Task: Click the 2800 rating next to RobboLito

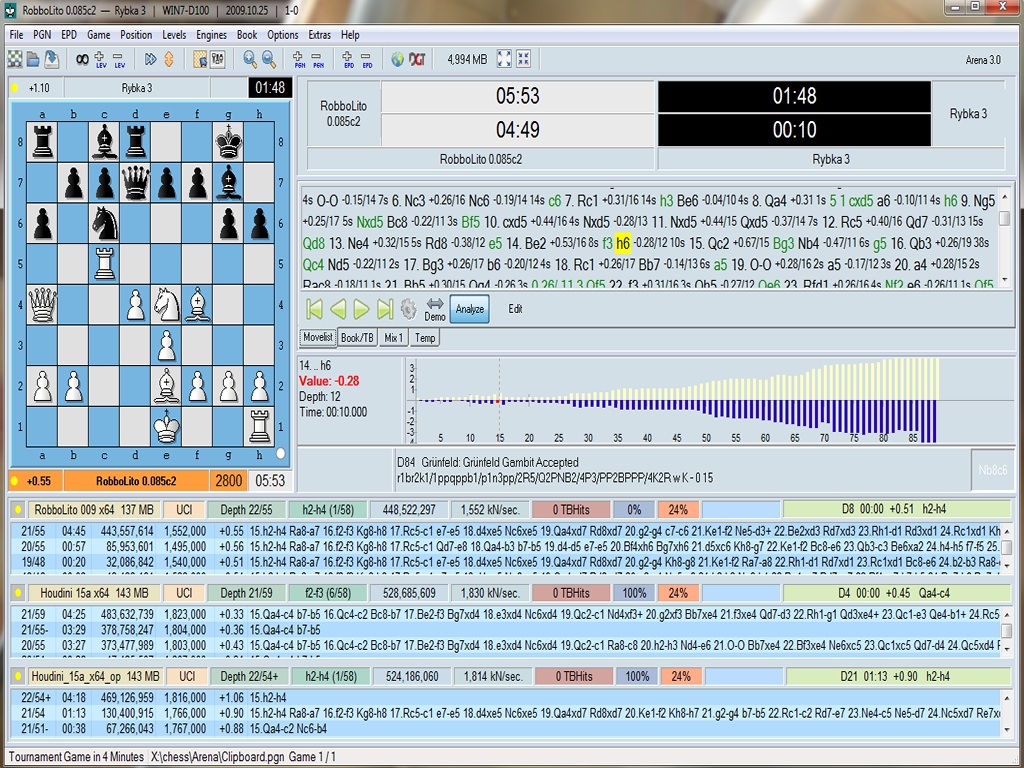Action: (229, 481)
